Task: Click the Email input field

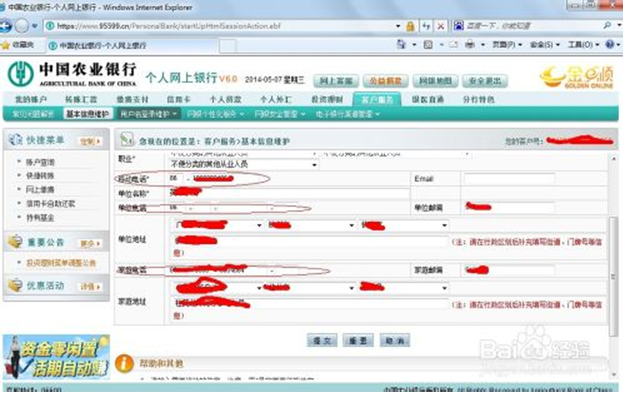Action: coord(509,179)
